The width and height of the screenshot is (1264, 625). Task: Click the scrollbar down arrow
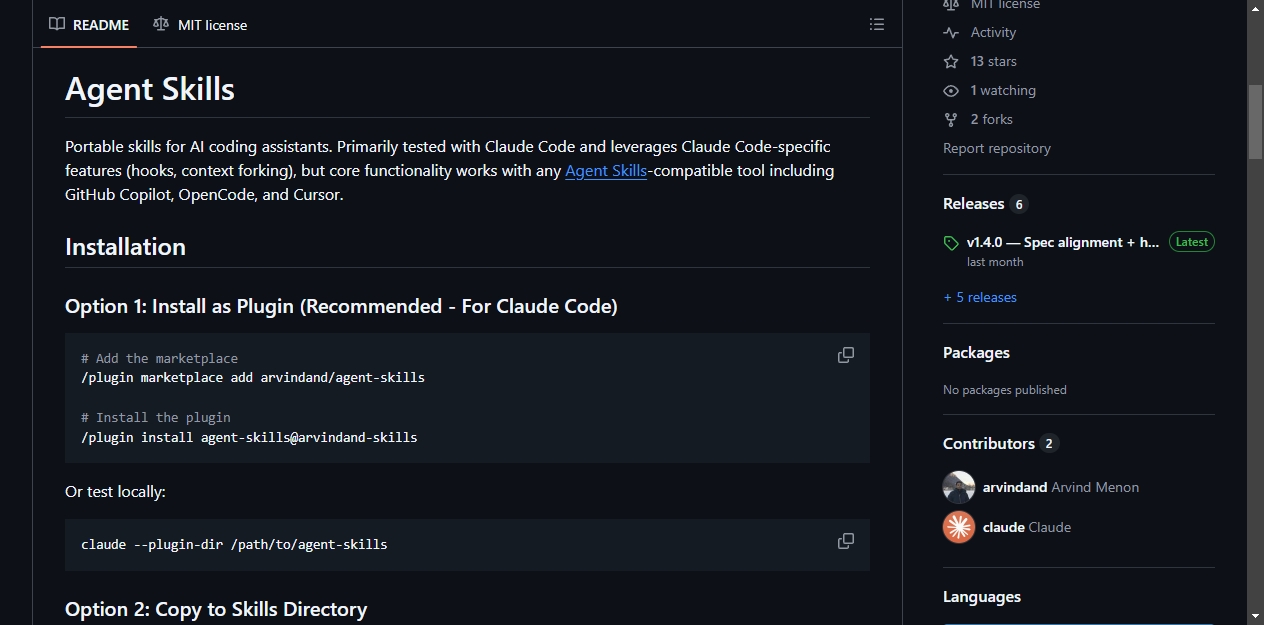coord(1255,615)
